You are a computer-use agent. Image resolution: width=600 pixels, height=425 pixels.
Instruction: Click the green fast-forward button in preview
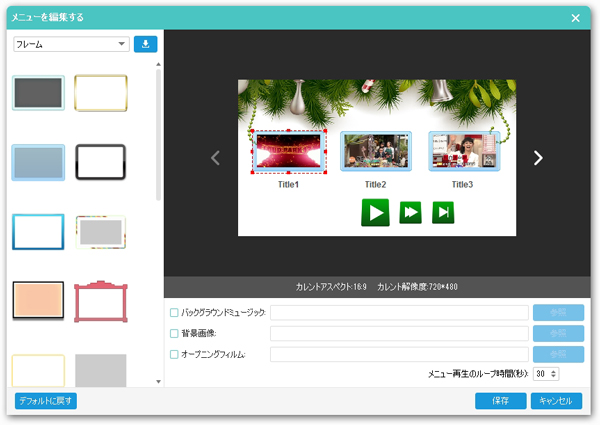point(410,212)
